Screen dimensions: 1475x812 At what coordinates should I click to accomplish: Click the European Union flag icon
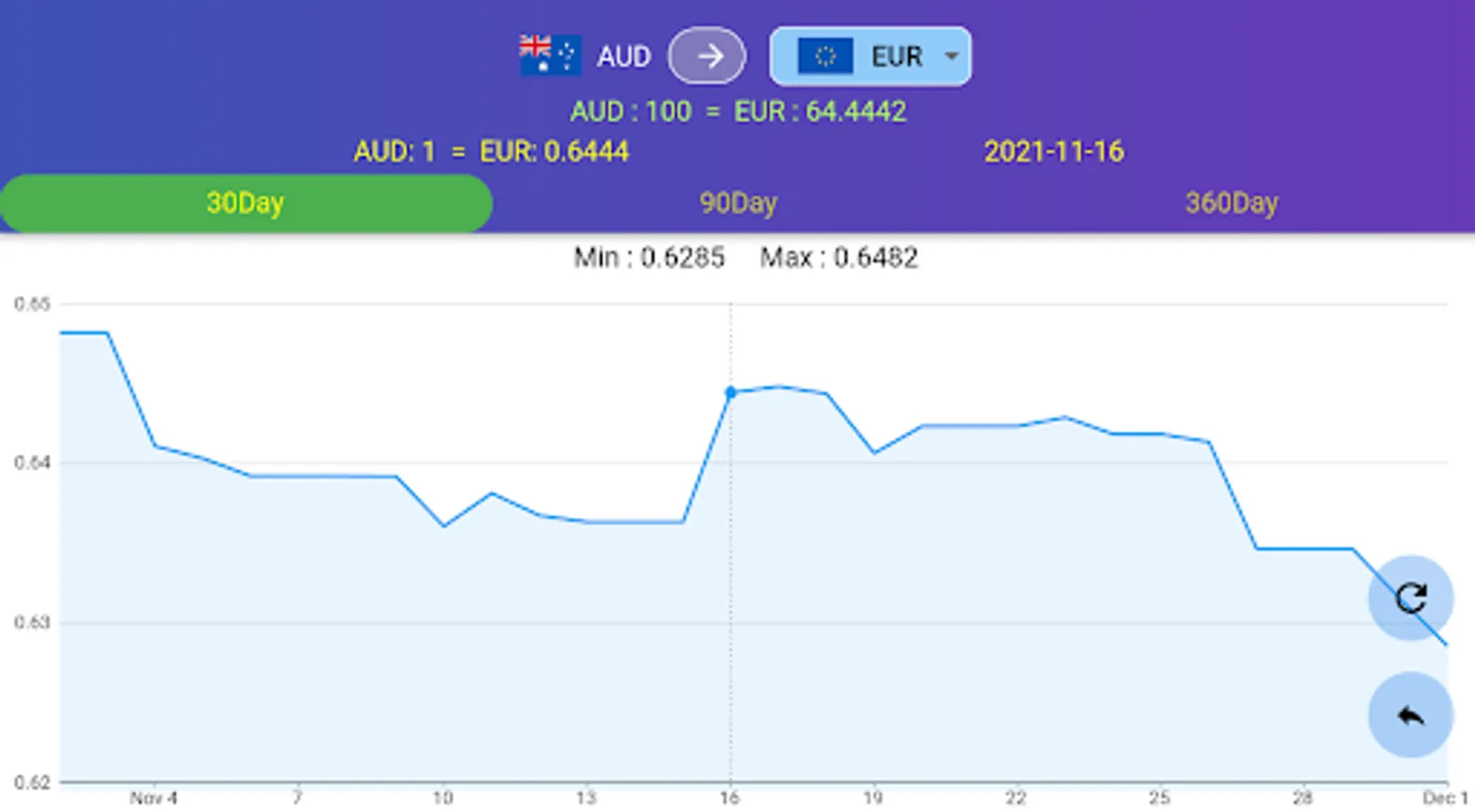(x=824, y=56)
